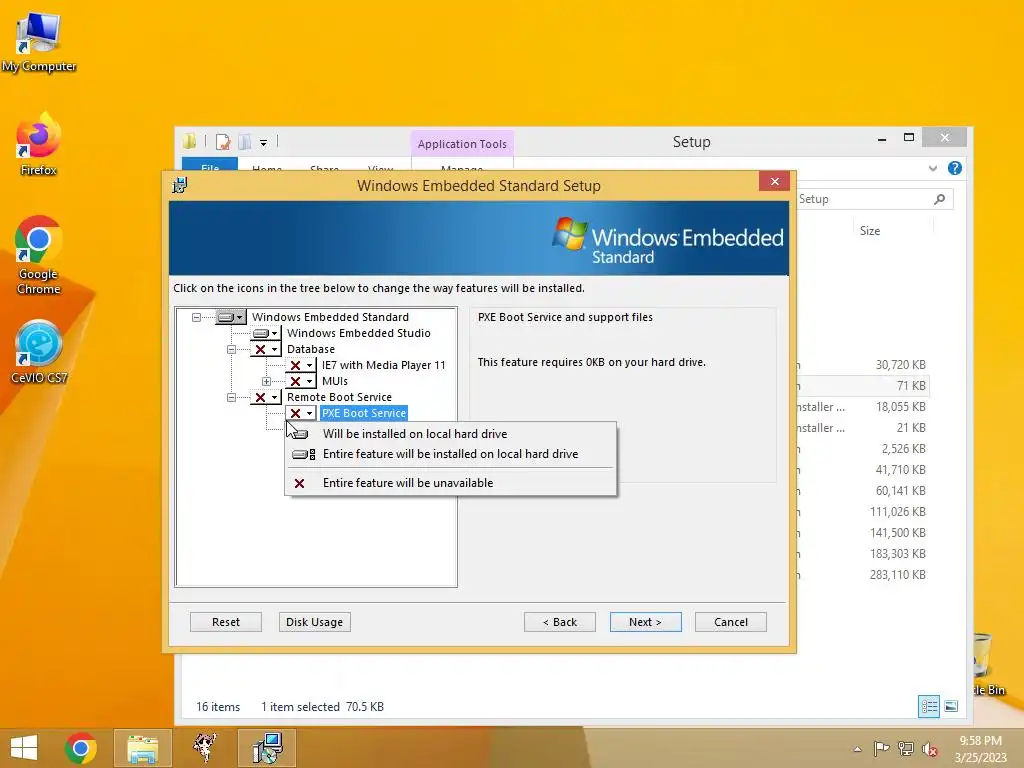The height and width of the screenshot is (768, 1024).
Task: Click the cartoon character taskbar icon
Action: click(205, 748)
